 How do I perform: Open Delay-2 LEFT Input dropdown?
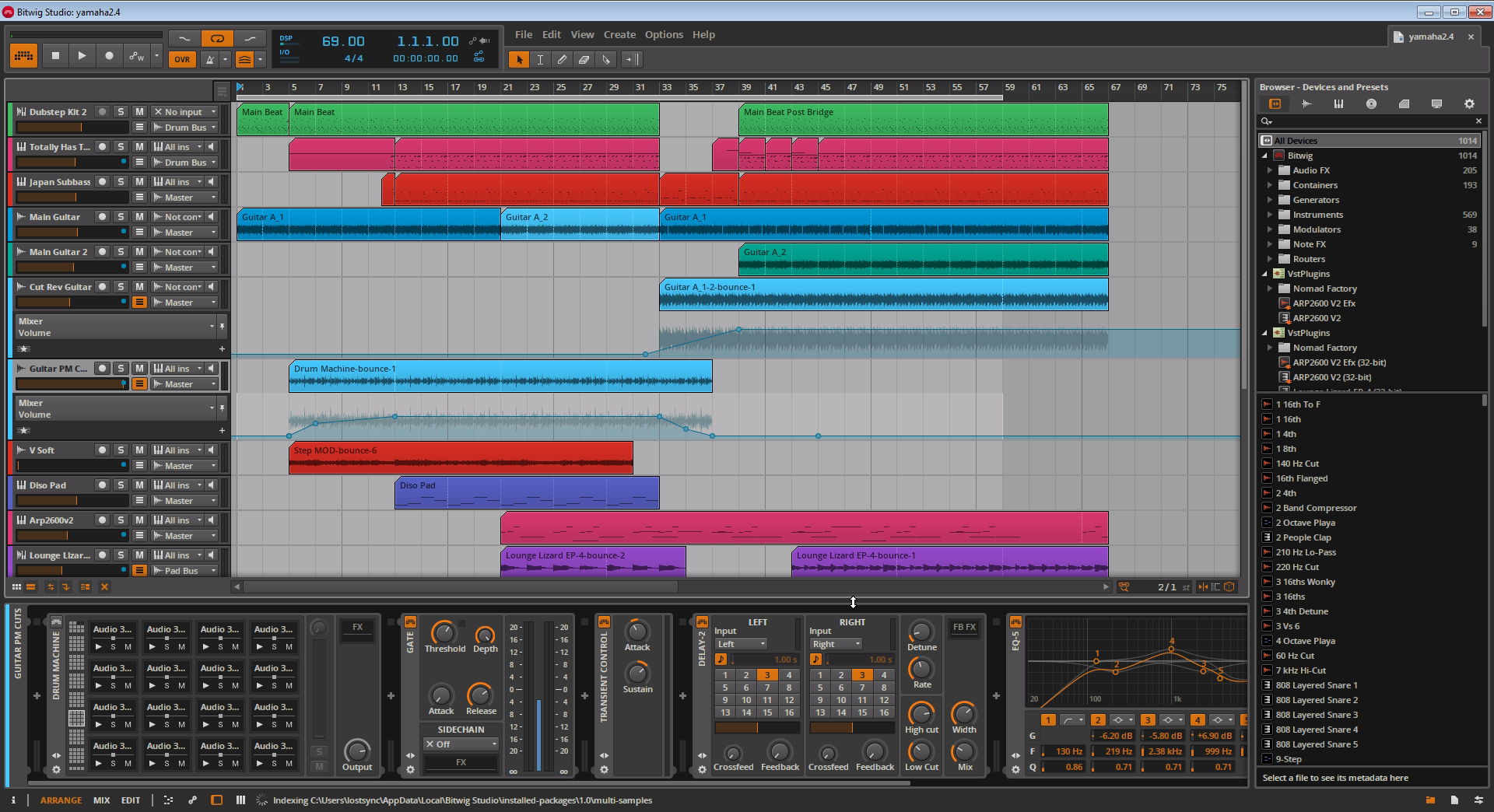[x=741, y=644]
